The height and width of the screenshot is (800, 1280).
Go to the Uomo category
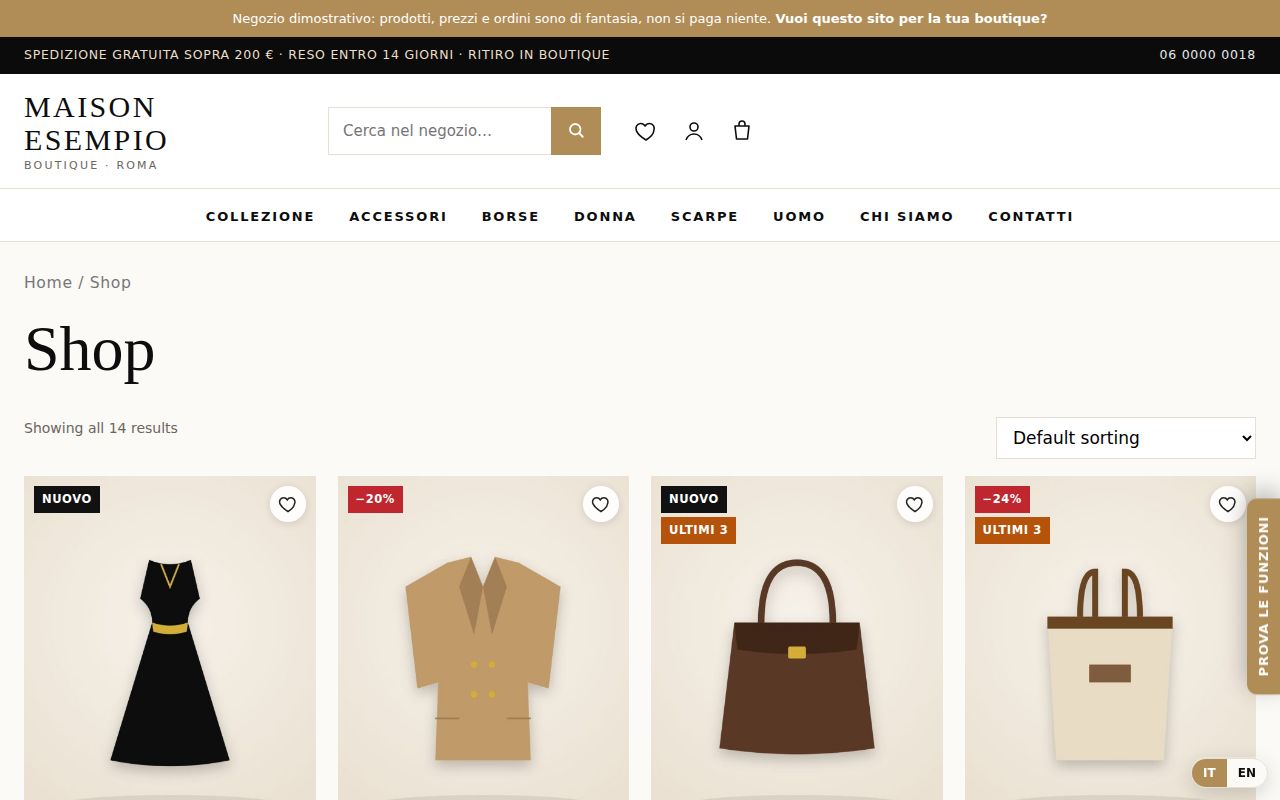799,216
